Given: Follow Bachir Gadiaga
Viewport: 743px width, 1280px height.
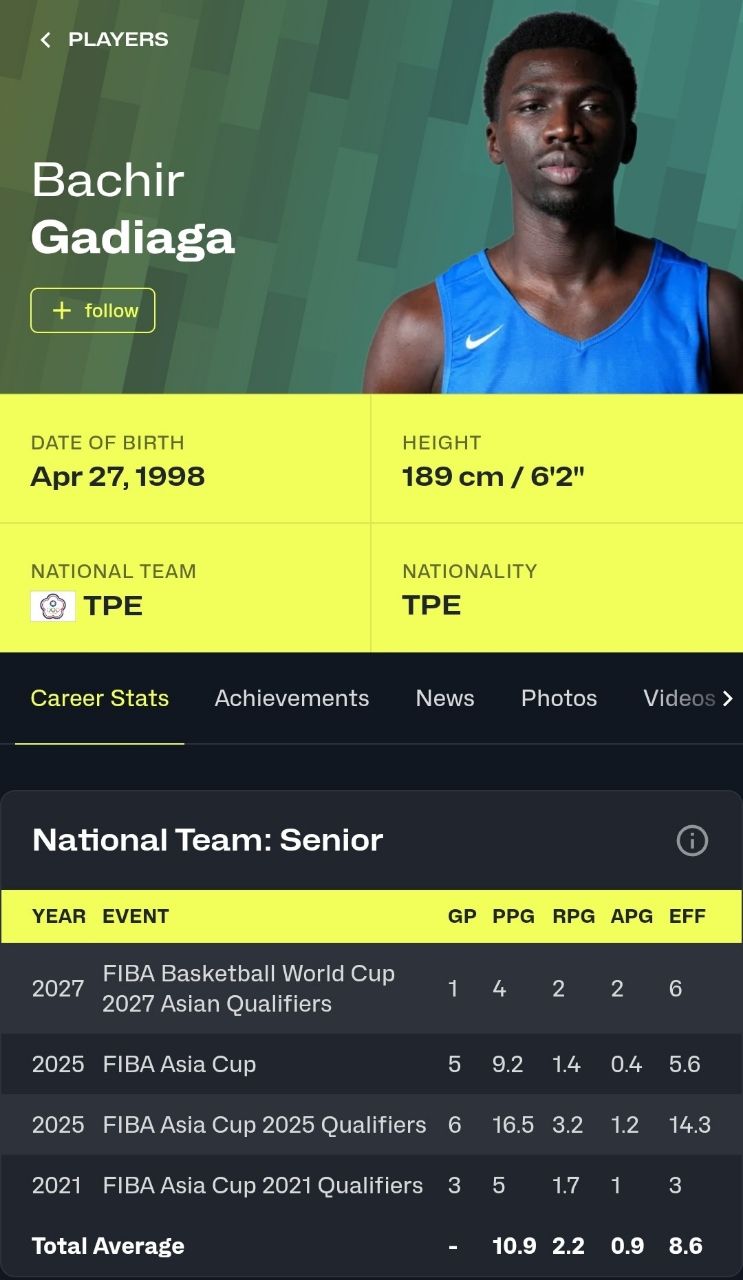Looking at the screenshot, I should [x=93, y=311].
